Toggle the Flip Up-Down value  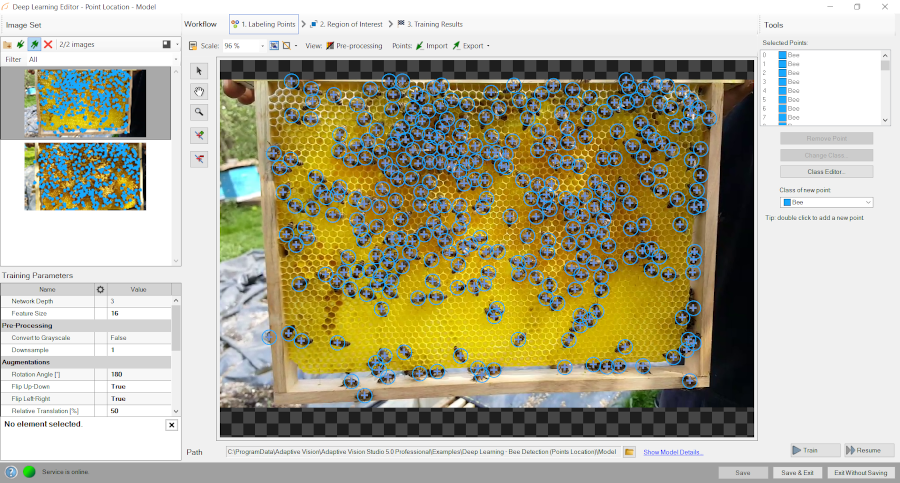click(x=138, y=385)
